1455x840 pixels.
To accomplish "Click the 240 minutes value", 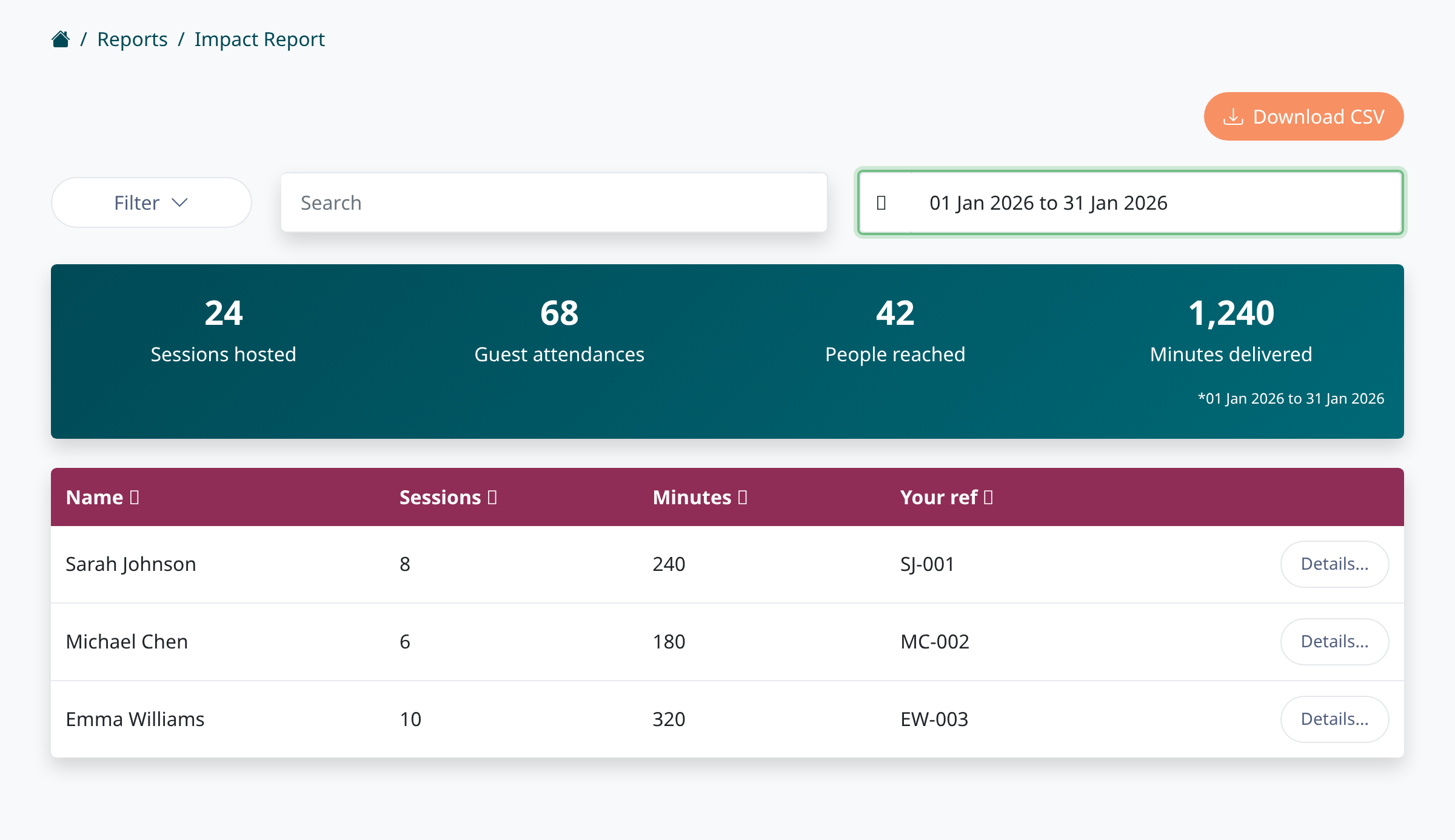I will coord(669,564).
